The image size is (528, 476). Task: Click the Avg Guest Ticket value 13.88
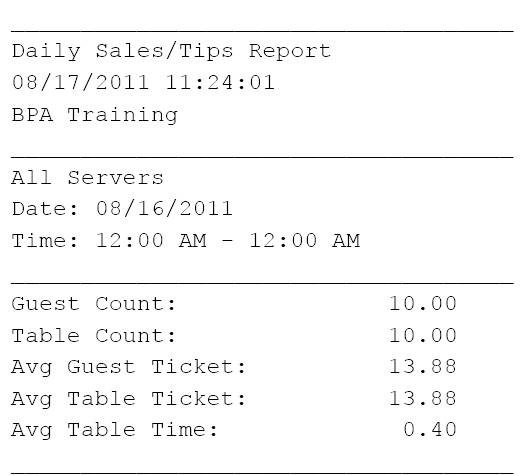click(x=423, y=367)
